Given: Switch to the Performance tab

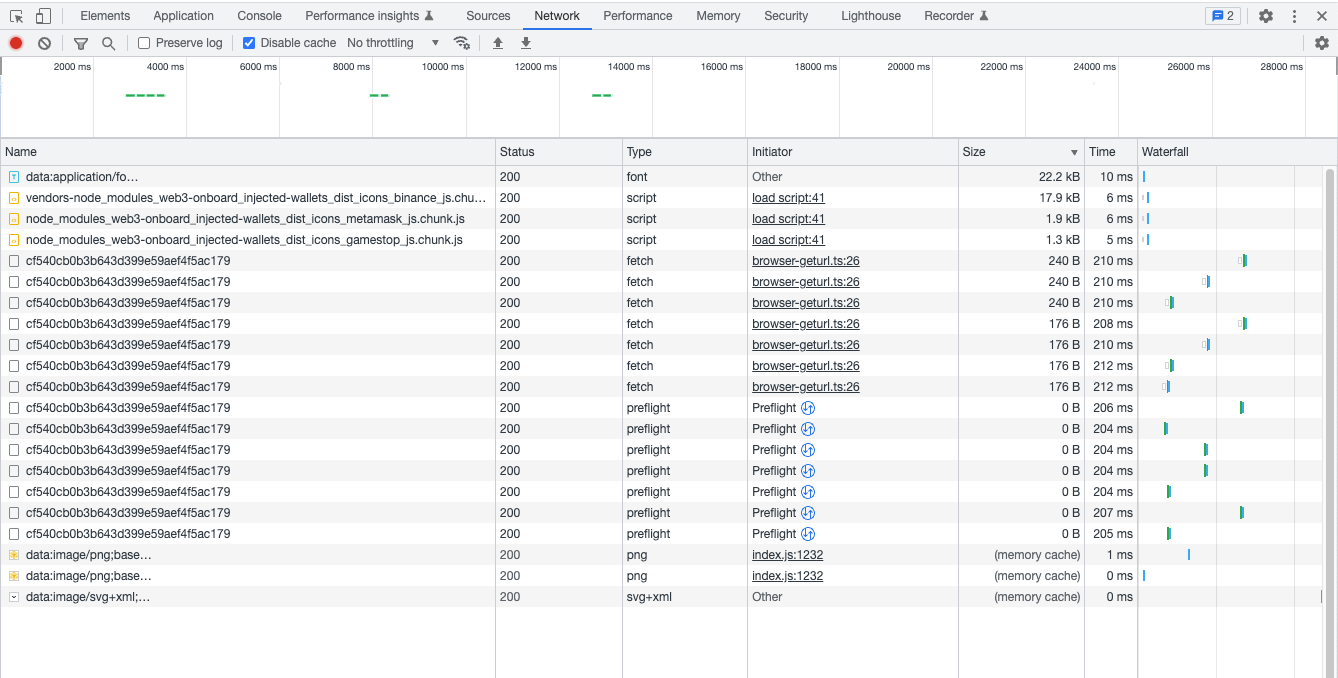Looking at the screenshot, I should [x=637, y=15].
